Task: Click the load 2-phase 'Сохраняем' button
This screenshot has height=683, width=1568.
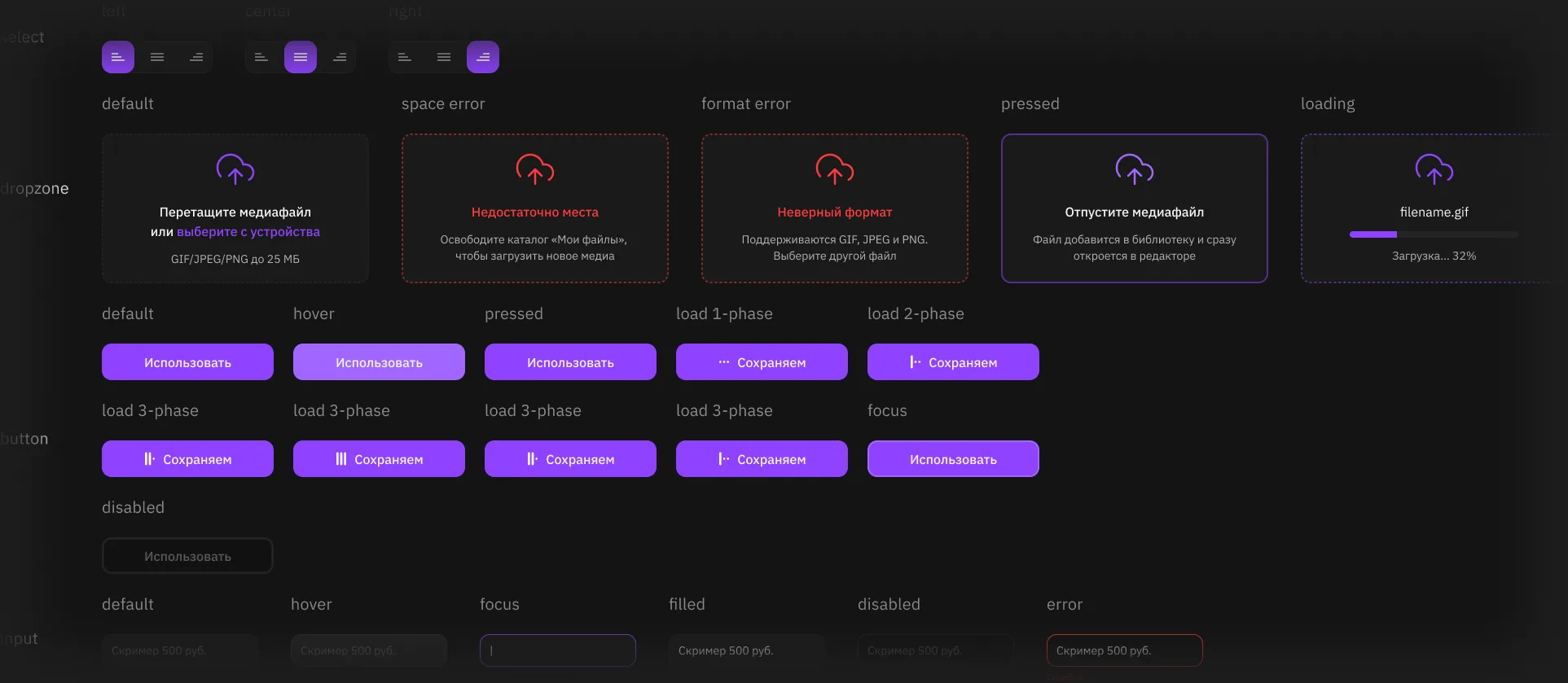Action: click(953, 362)
